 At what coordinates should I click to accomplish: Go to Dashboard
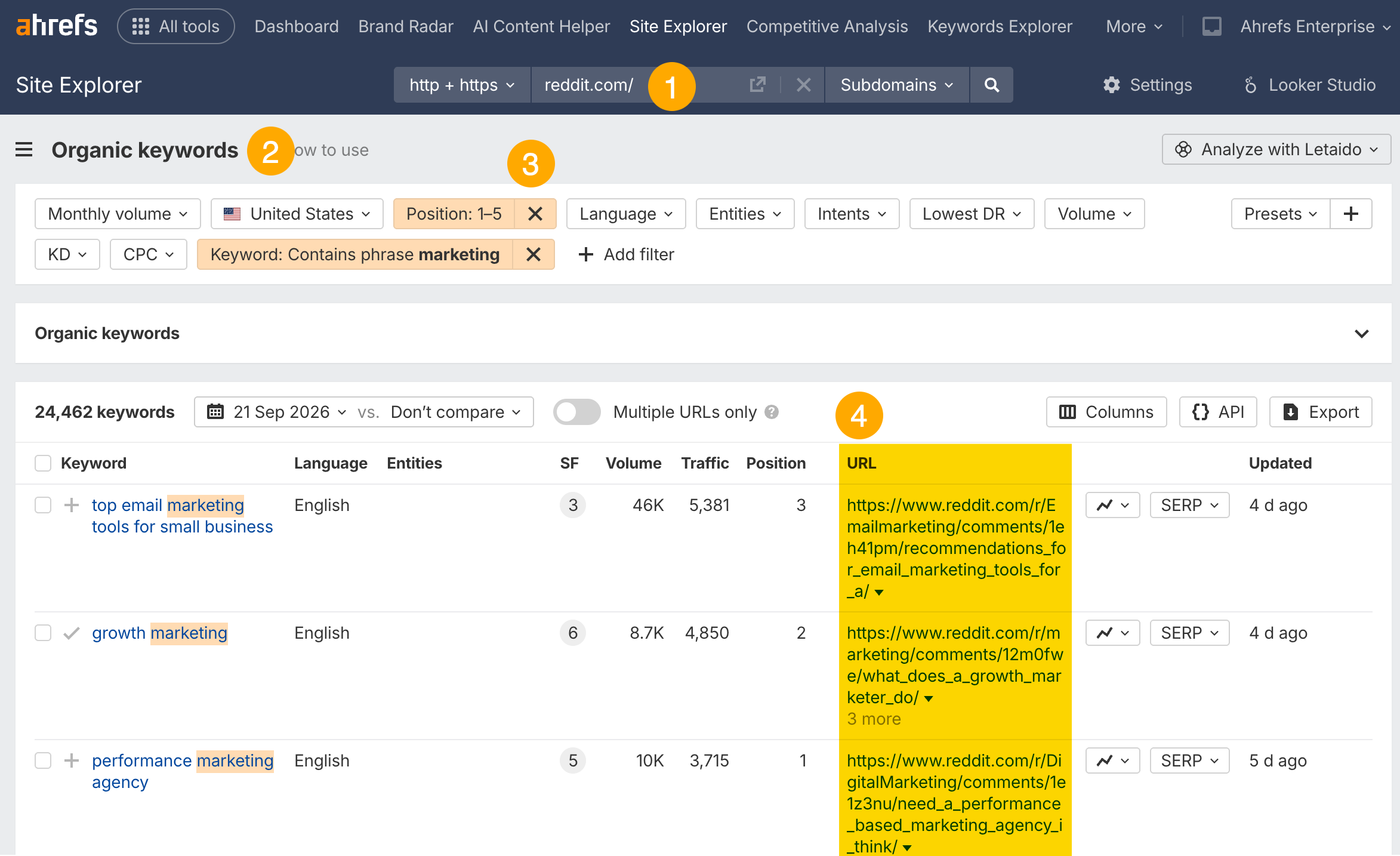pos(297,26)
